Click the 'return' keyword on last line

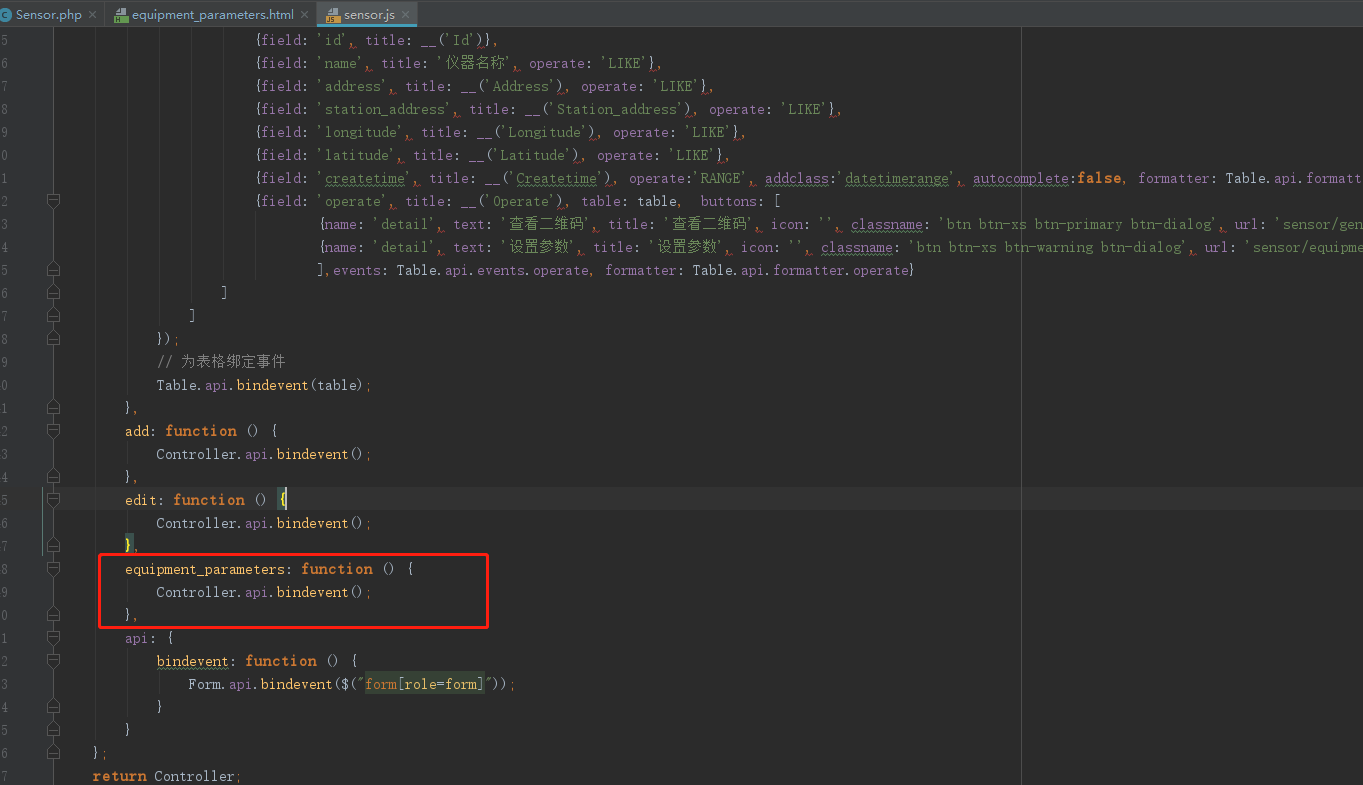point(119,776)
